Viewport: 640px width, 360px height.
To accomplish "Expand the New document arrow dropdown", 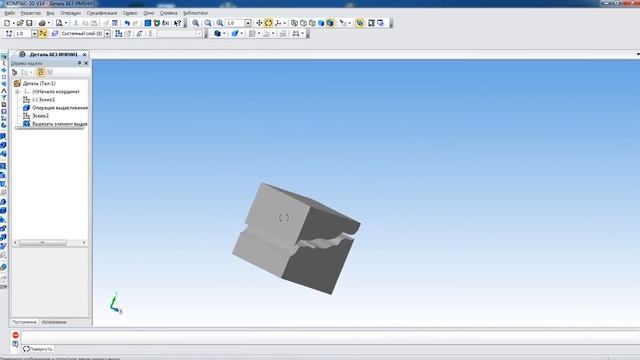I will pyautogui.click(x=13, y=23).
